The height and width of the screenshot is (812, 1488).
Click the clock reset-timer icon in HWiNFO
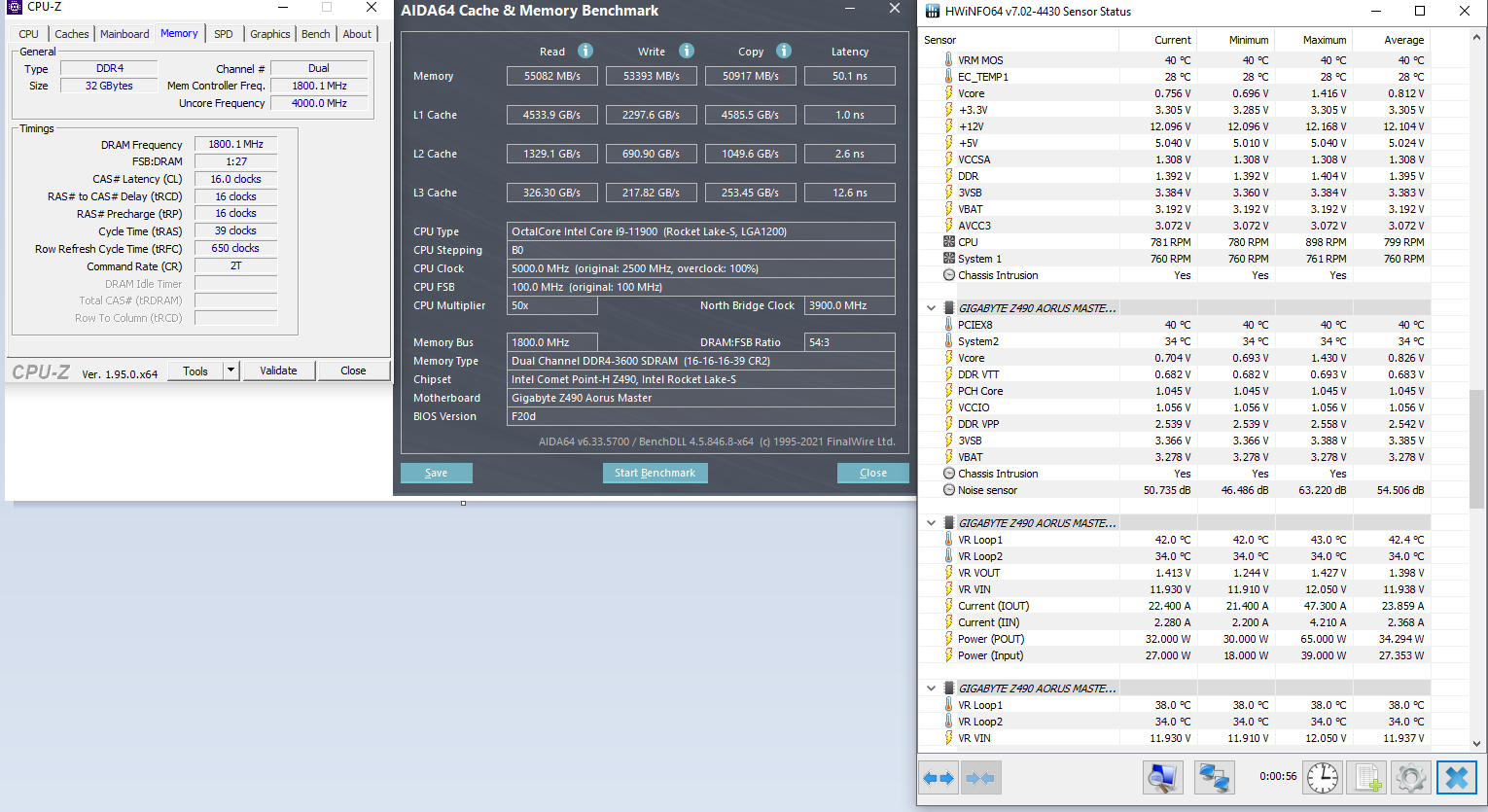[x=1323, y=778]
